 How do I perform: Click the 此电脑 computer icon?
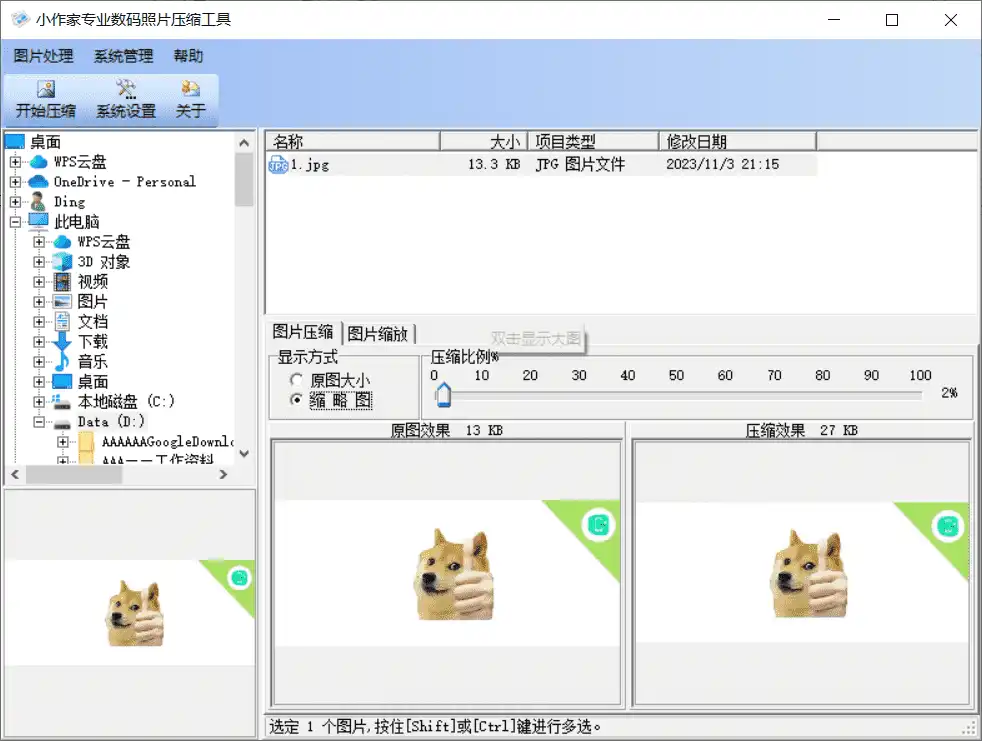pyautogui.click(x=39, y=221)
